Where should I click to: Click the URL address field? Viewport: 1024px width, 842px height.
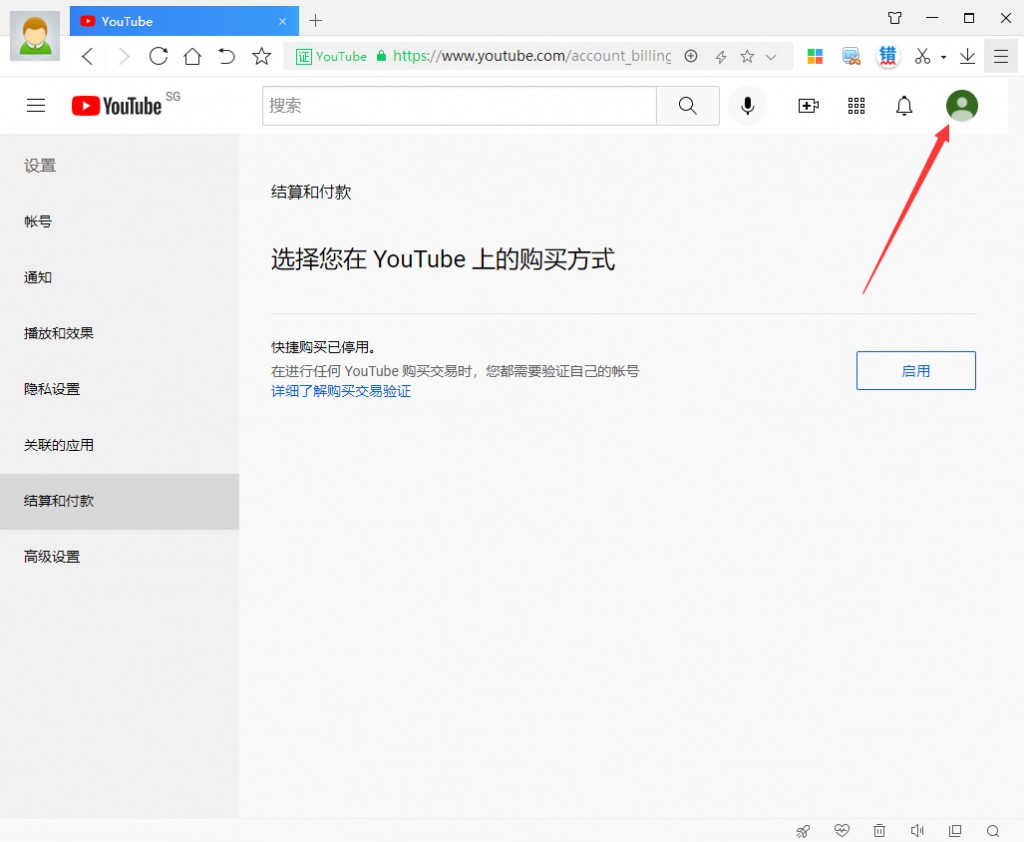532,56
